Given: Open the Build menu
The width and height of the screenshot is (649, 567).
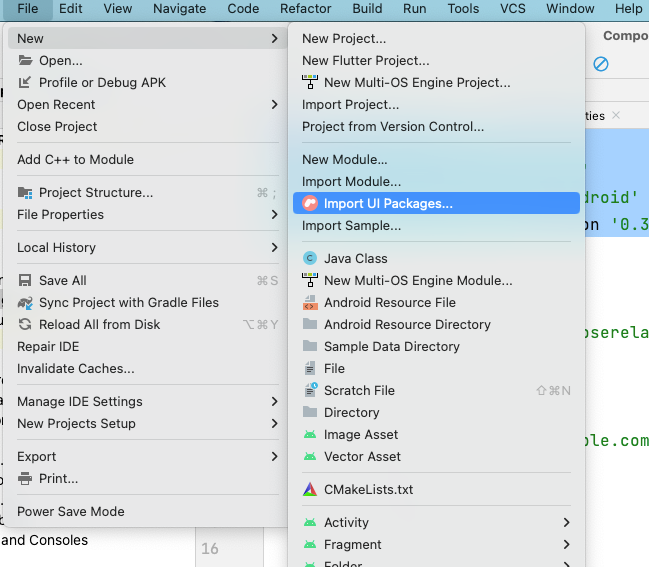Looking at the screenshot, I should [367, 9].
